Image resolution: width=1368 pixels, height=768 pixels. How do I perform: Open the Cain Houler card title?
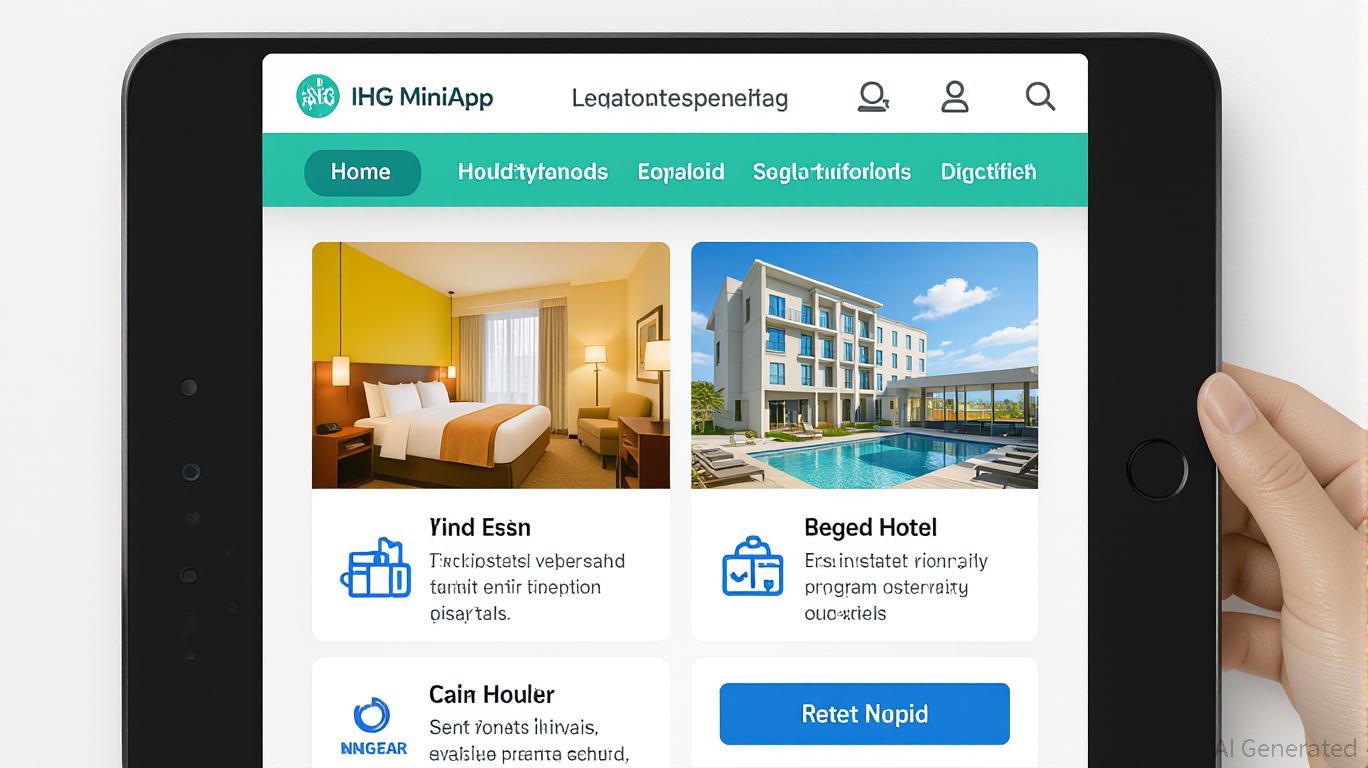pyautogui.click(x=492, y=694)
